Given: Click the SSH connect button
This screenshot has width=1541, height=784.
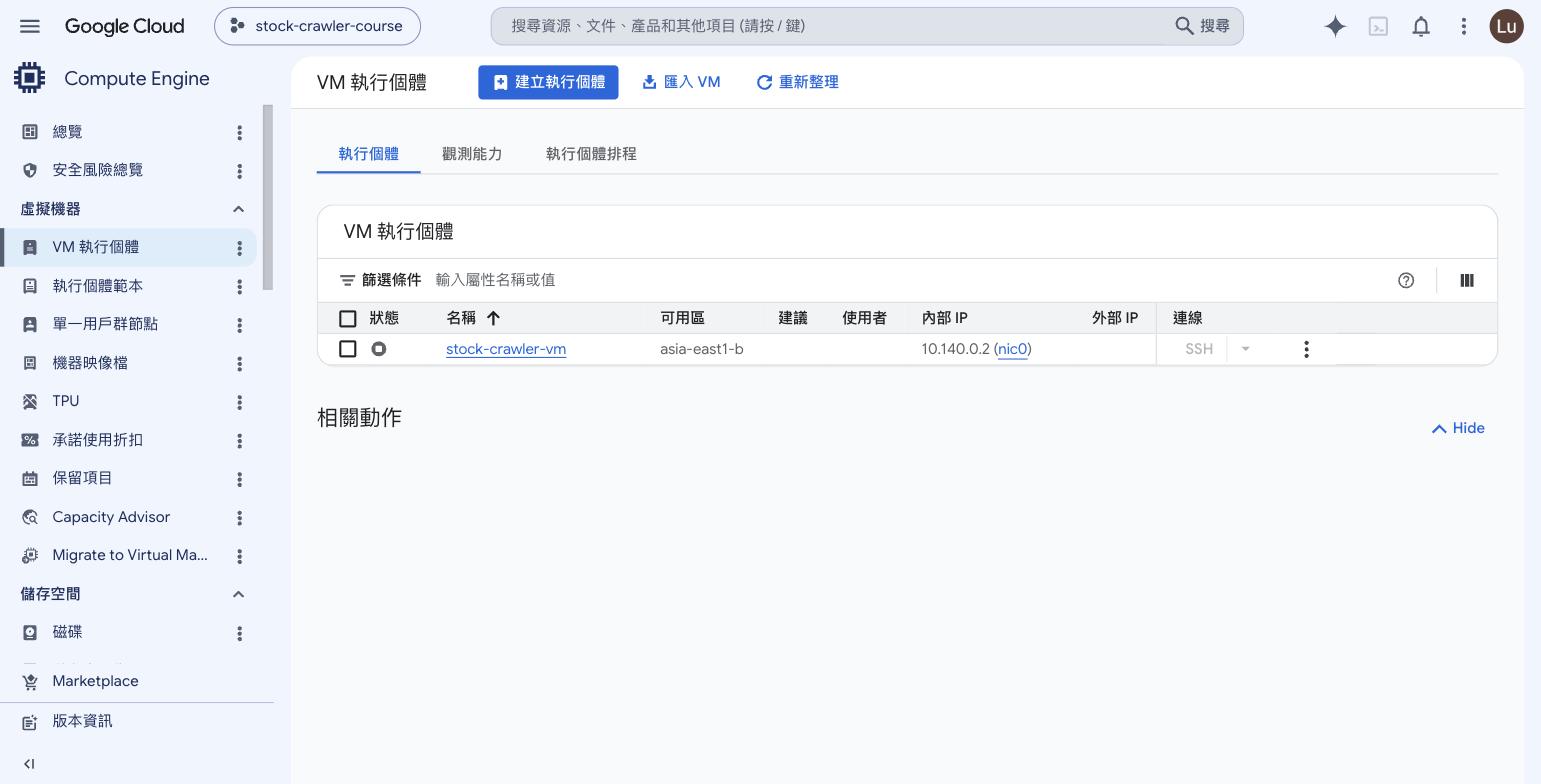Looking at the screenshot, I should [1198, 349].
